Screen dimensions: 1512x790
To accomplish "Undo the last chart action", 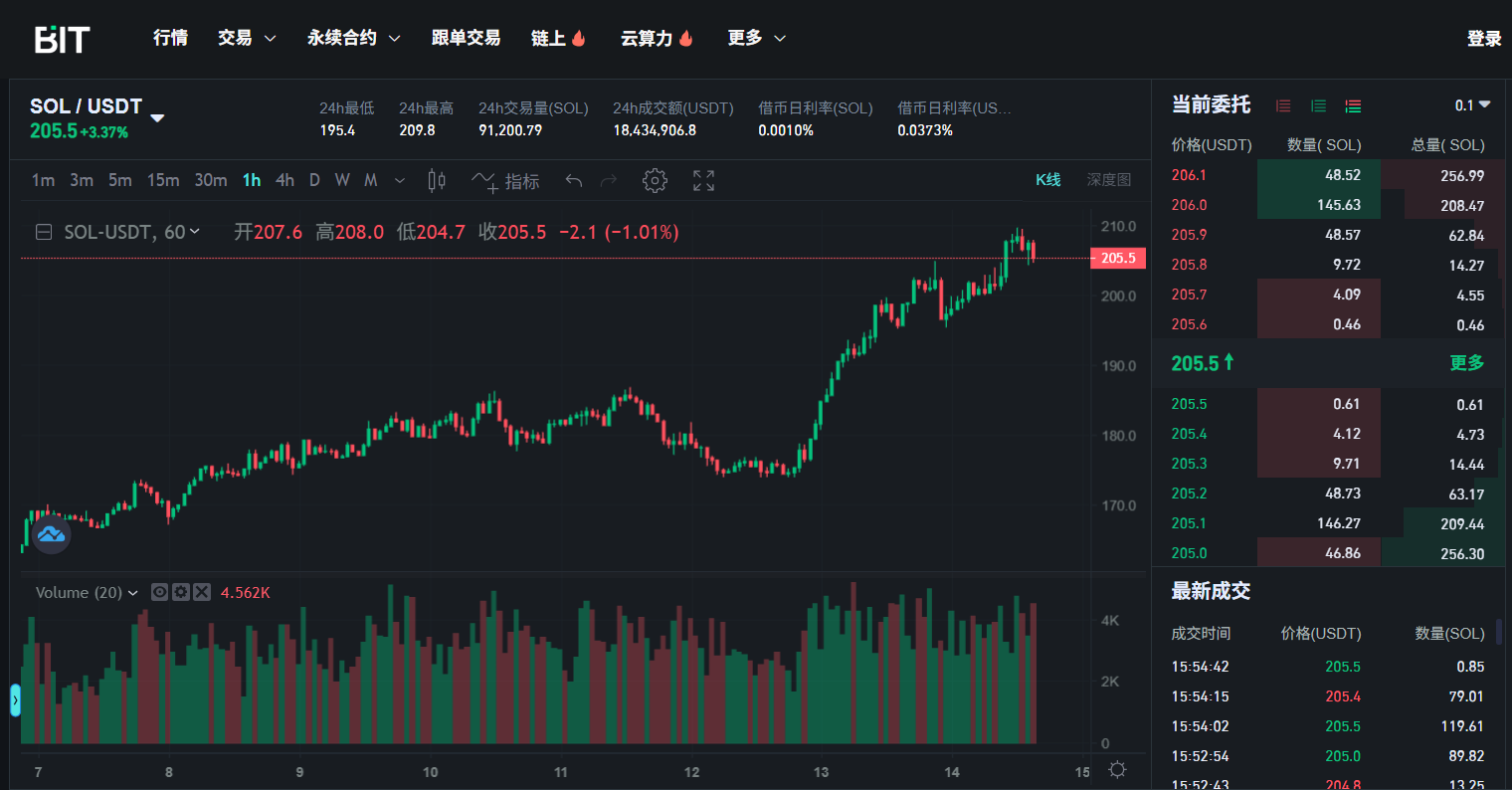I will 573,180.
